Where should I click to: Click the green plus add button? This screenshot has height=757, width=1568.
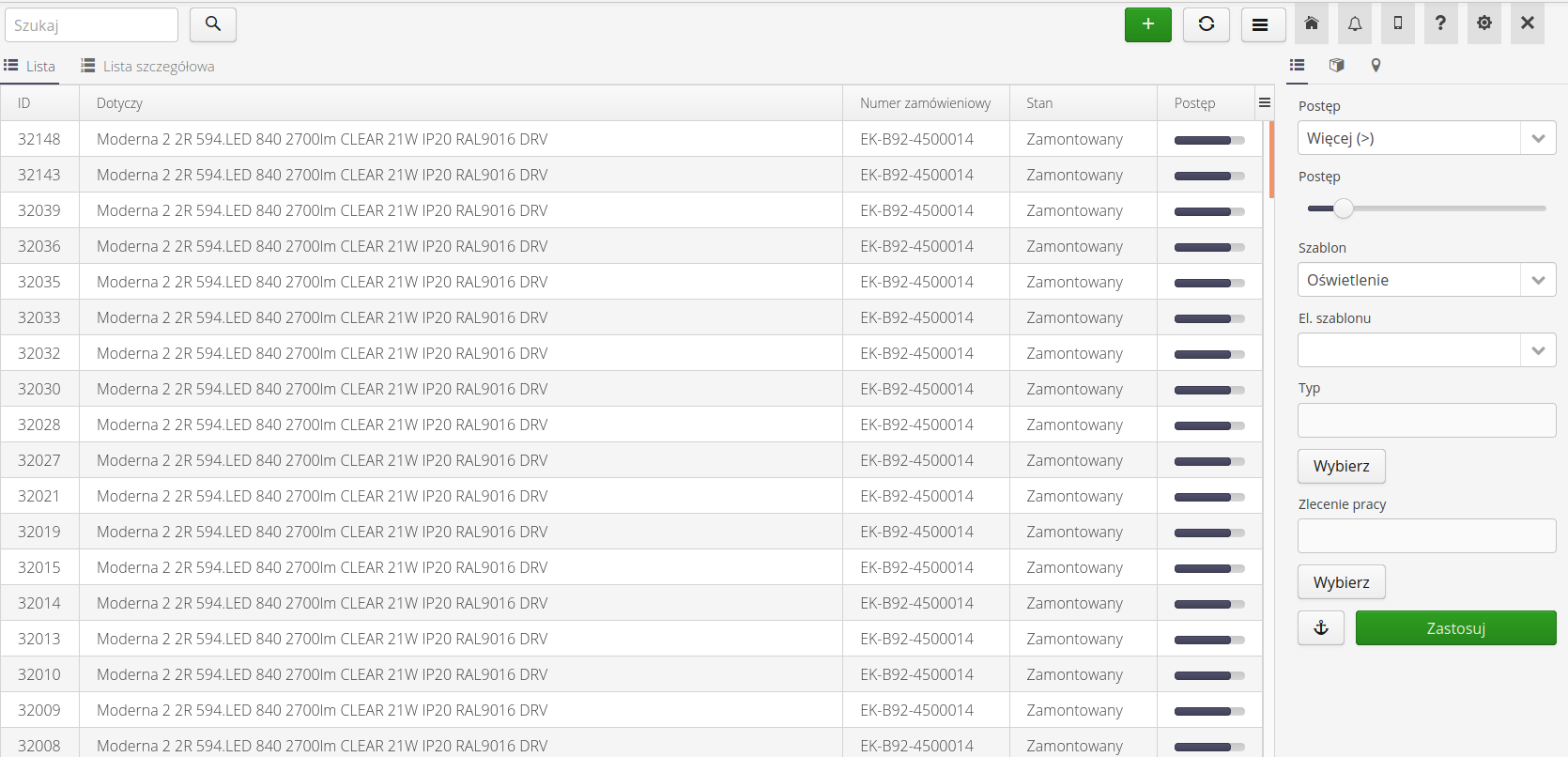click(1147, 24)
